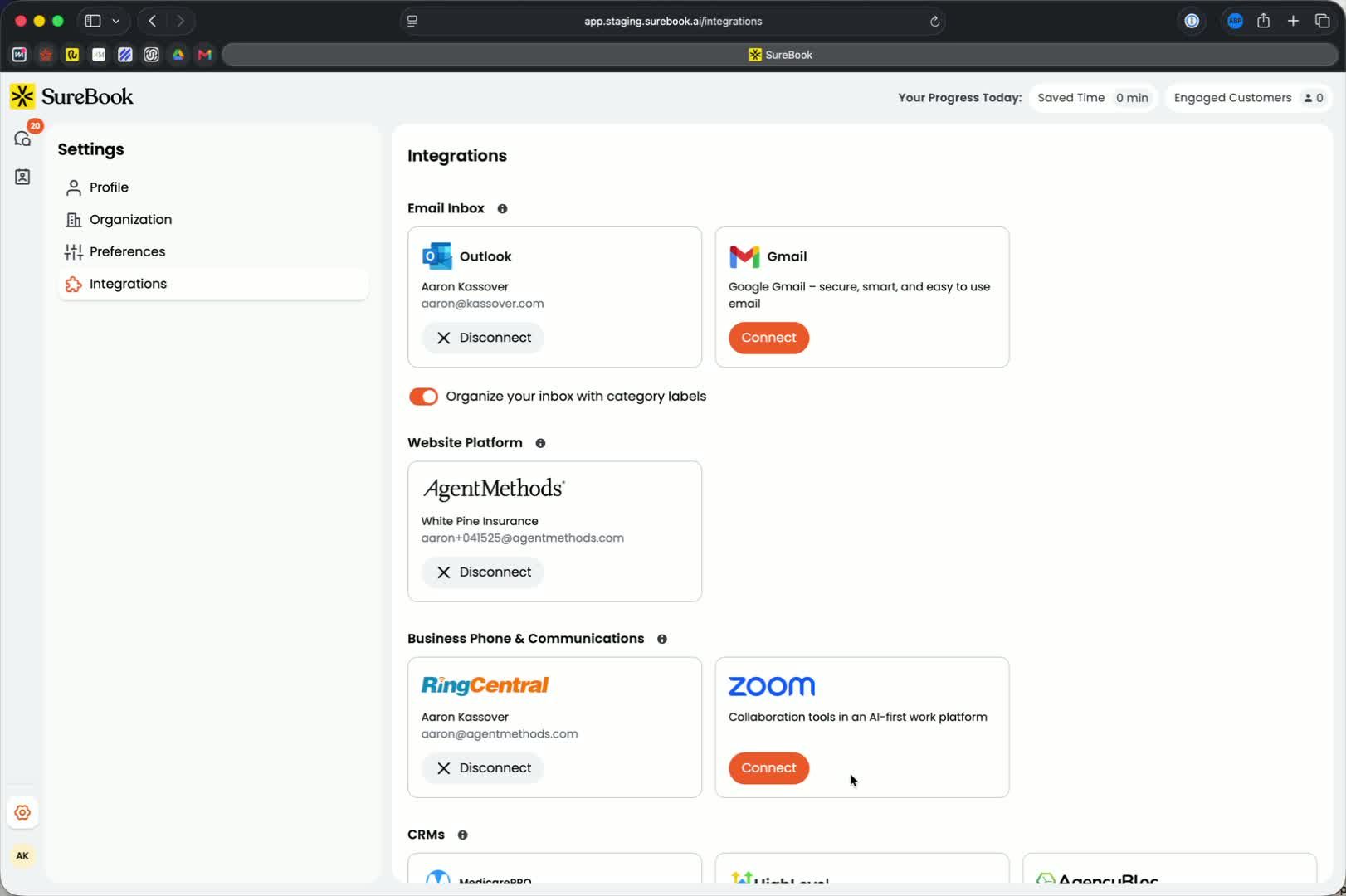
Task: Click the Safari share icon
Action: (x=1263, y=21)
